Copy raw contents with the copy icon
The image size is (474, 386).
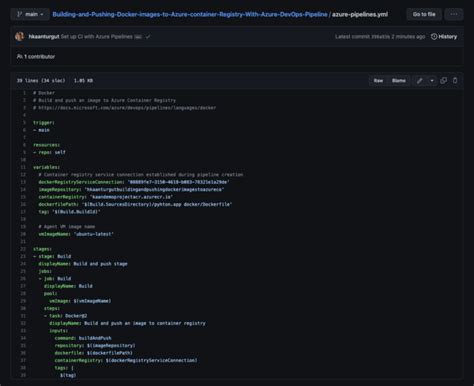(x=443, y=81)
